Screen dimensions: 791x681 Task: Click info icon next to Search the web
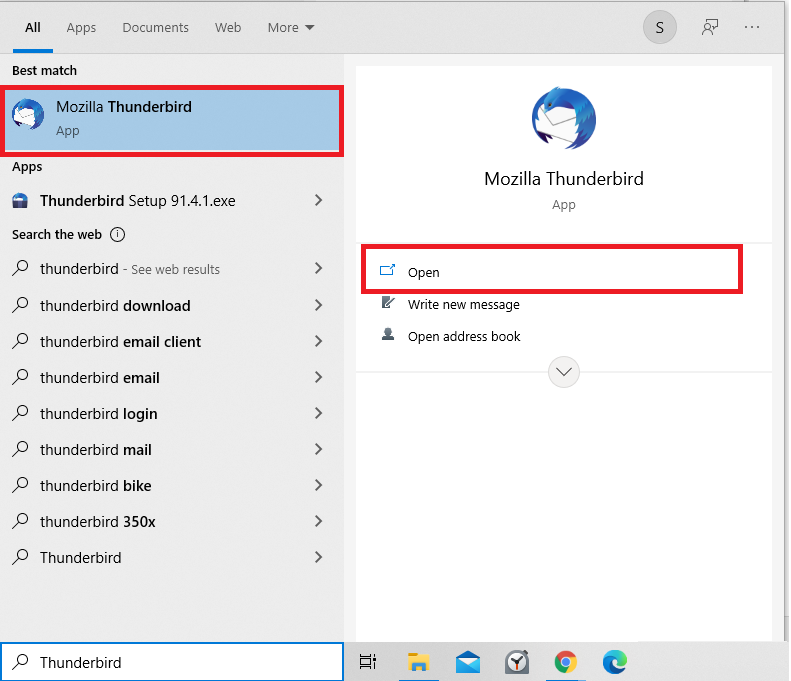118,235
